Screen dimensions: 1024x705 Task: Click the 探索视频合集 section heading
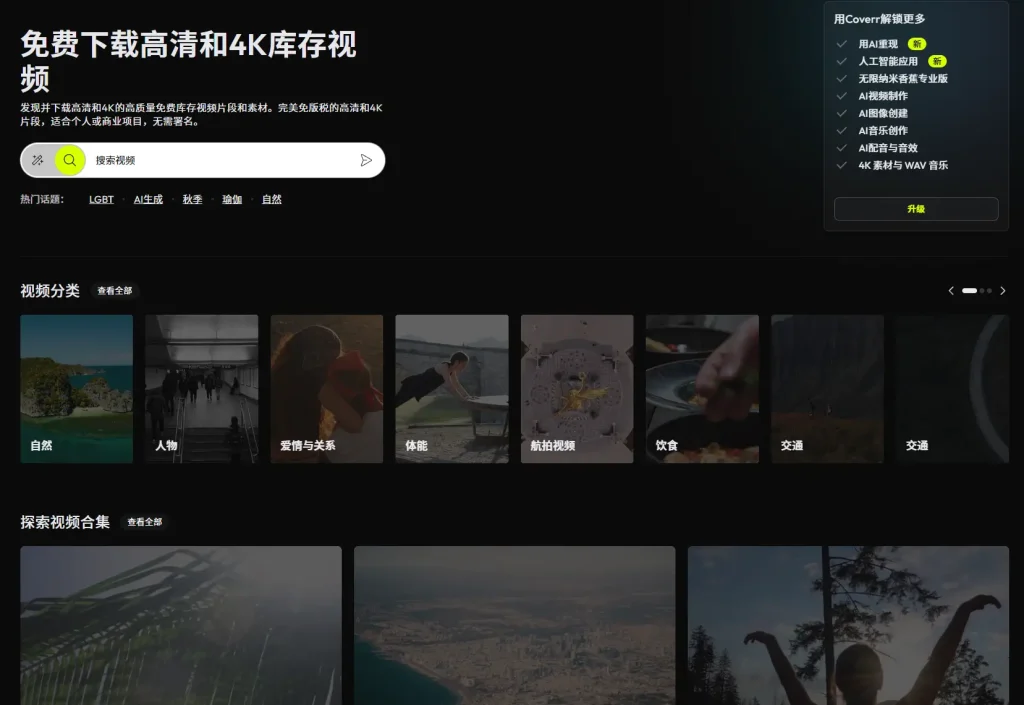(x=65, y=522)
